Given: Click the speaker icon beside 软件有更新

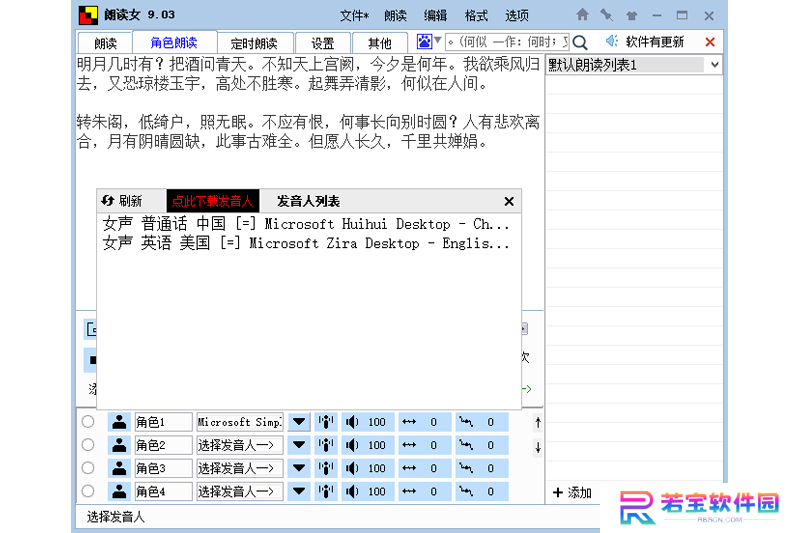Looking at the screenshot, I should click(x=612, y=41).
